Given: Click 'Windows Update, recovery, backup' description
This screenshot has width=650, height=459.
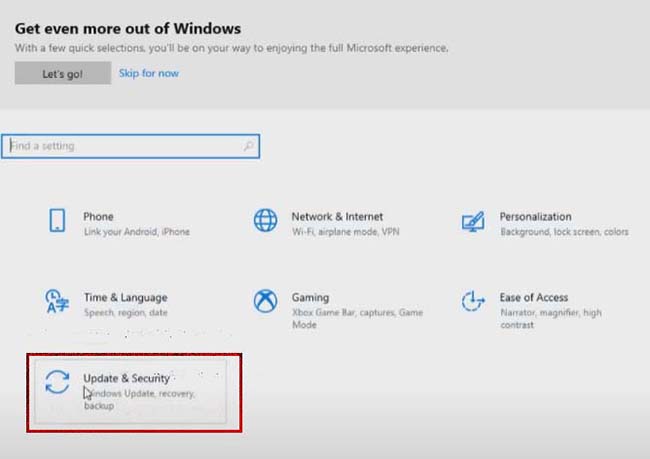Looking at the screenshot, I should 139,399.
